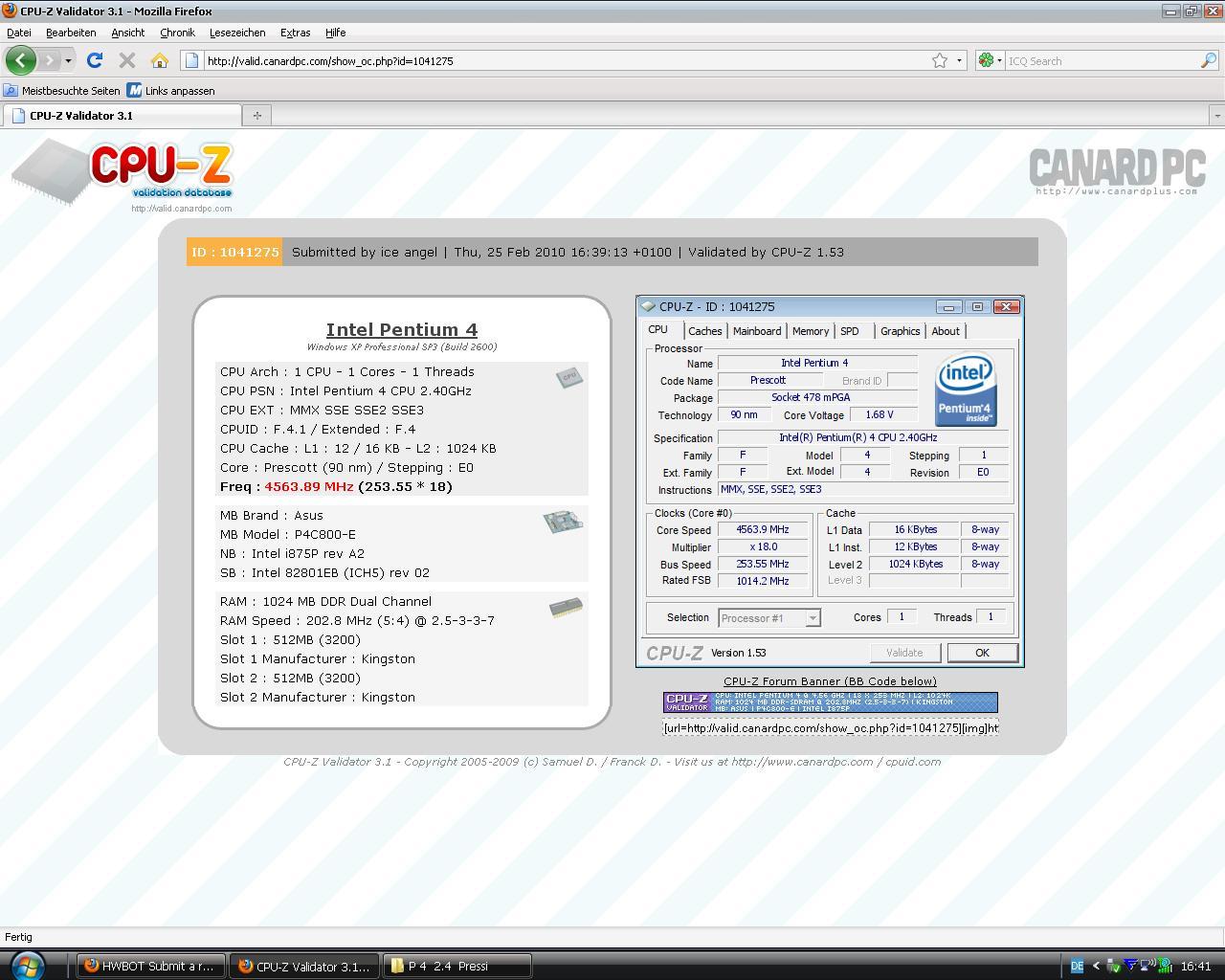Click the CPU-Z forum banner image
The image size is (1225, 980).
(830, 702)
